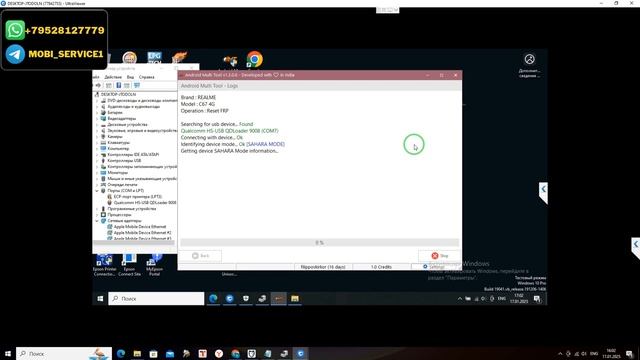Click Microsoft Edge on the remote taskbar
The height and width of the screenshot is (360, 640).
coord(213,299)
